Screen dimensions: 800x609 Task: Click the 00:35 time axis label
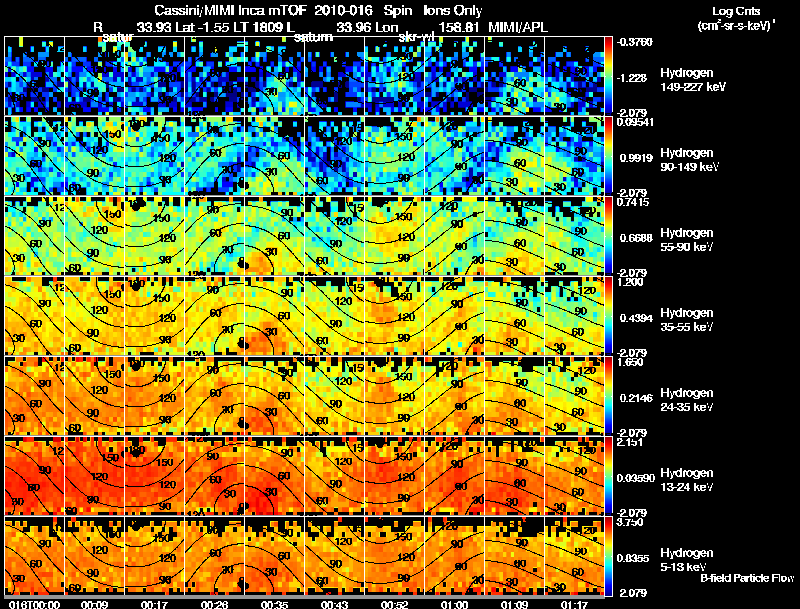point(274,604)
